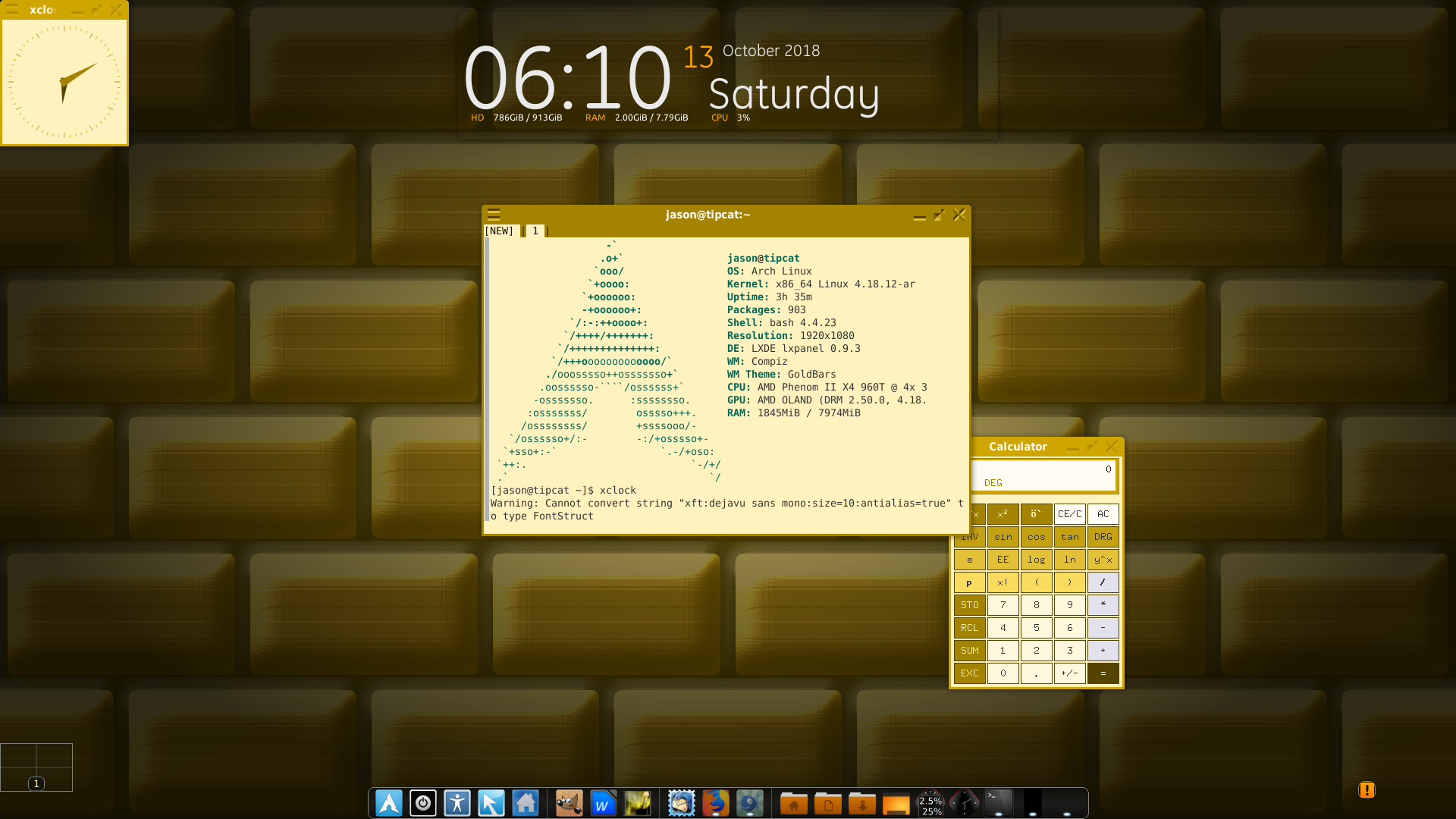This screenshot has width=1456, height=819.
Task: Click the orange desktop icon in dock
Action: (896, 803)
